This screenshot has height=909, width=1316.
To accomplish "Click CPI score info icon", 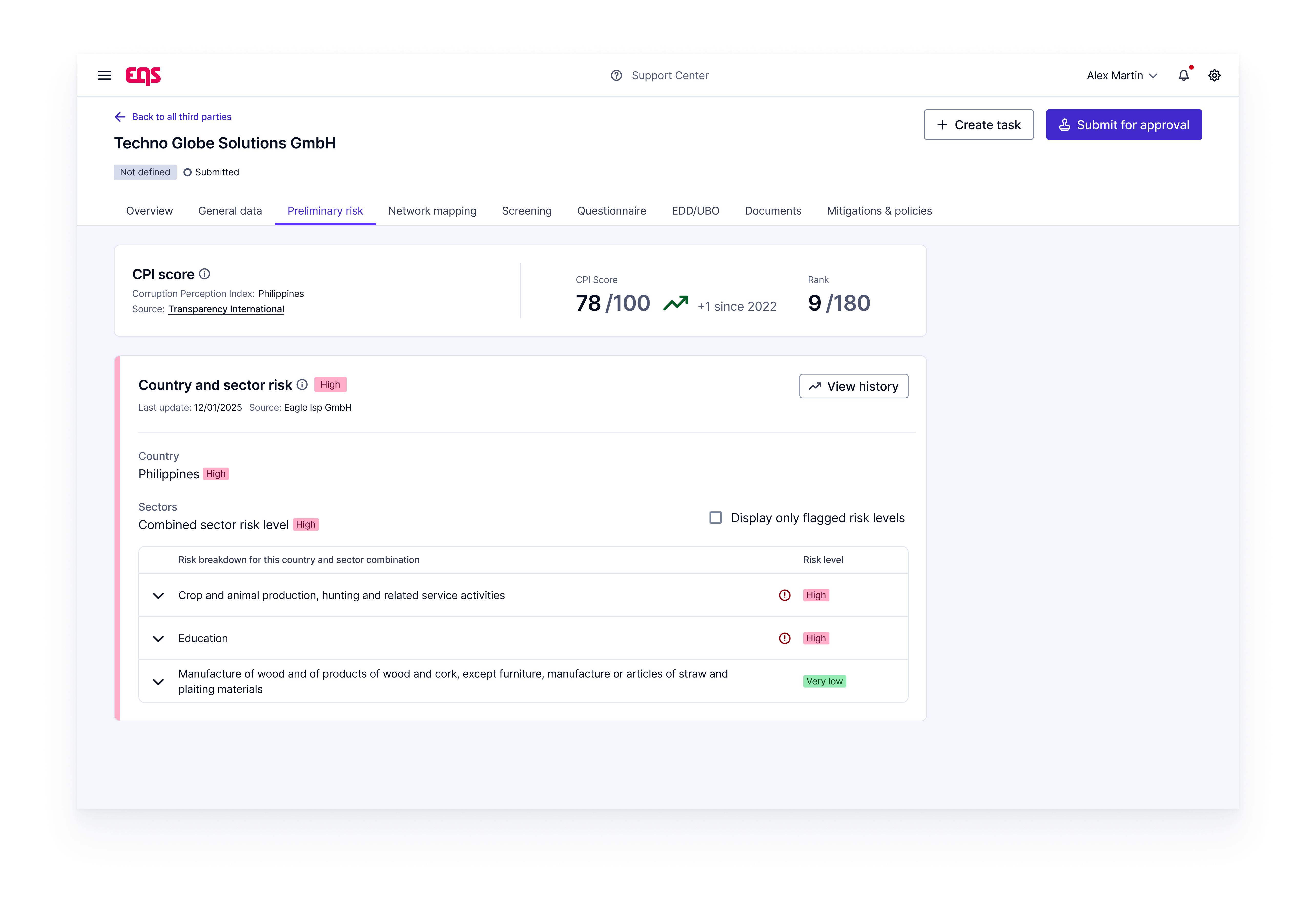I will pyautogui.click(x=204, y=274).
